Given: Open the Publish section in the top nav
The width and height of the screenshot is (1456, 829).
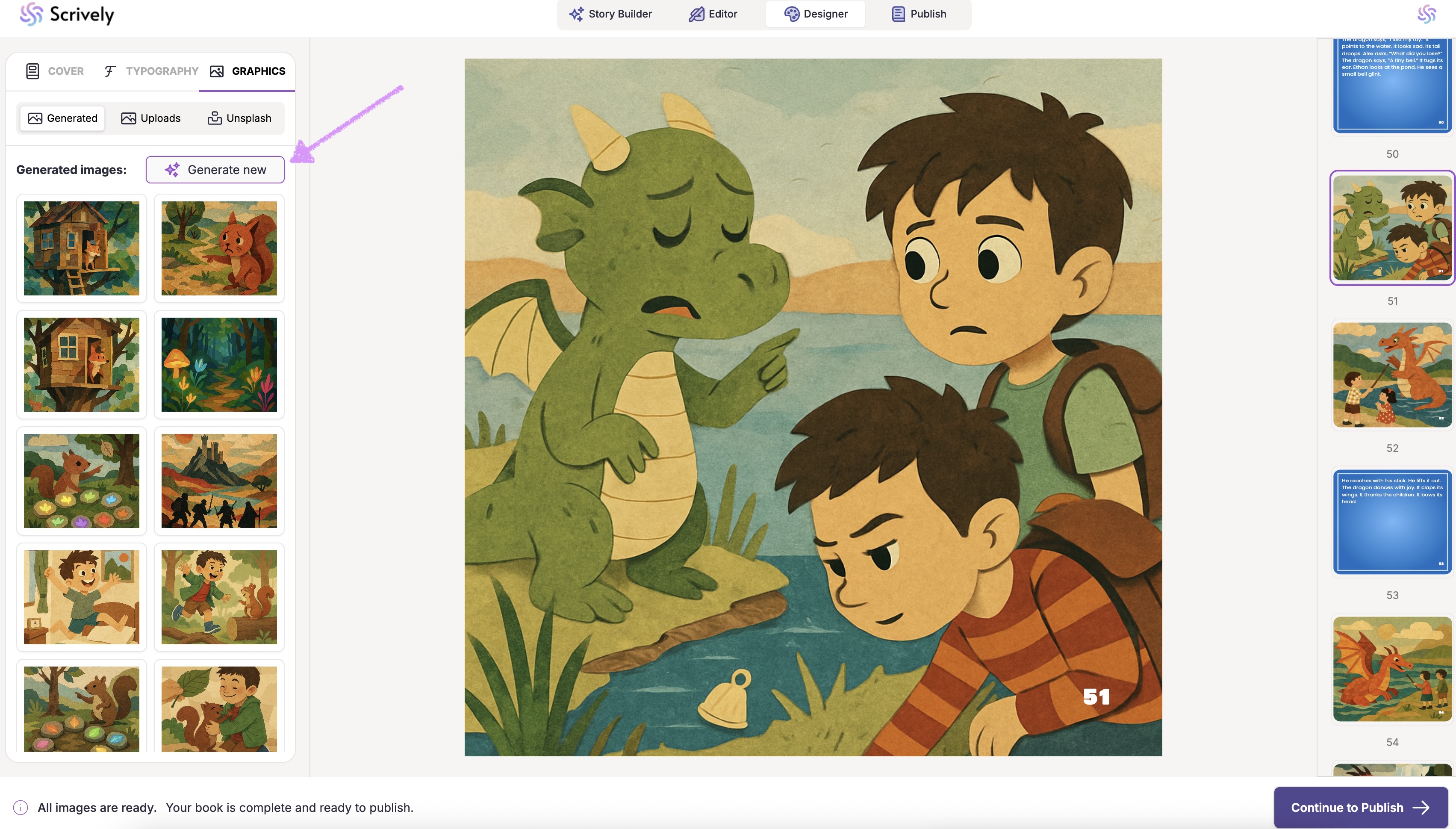Looking at the screenshot, I should click(919, 14).
